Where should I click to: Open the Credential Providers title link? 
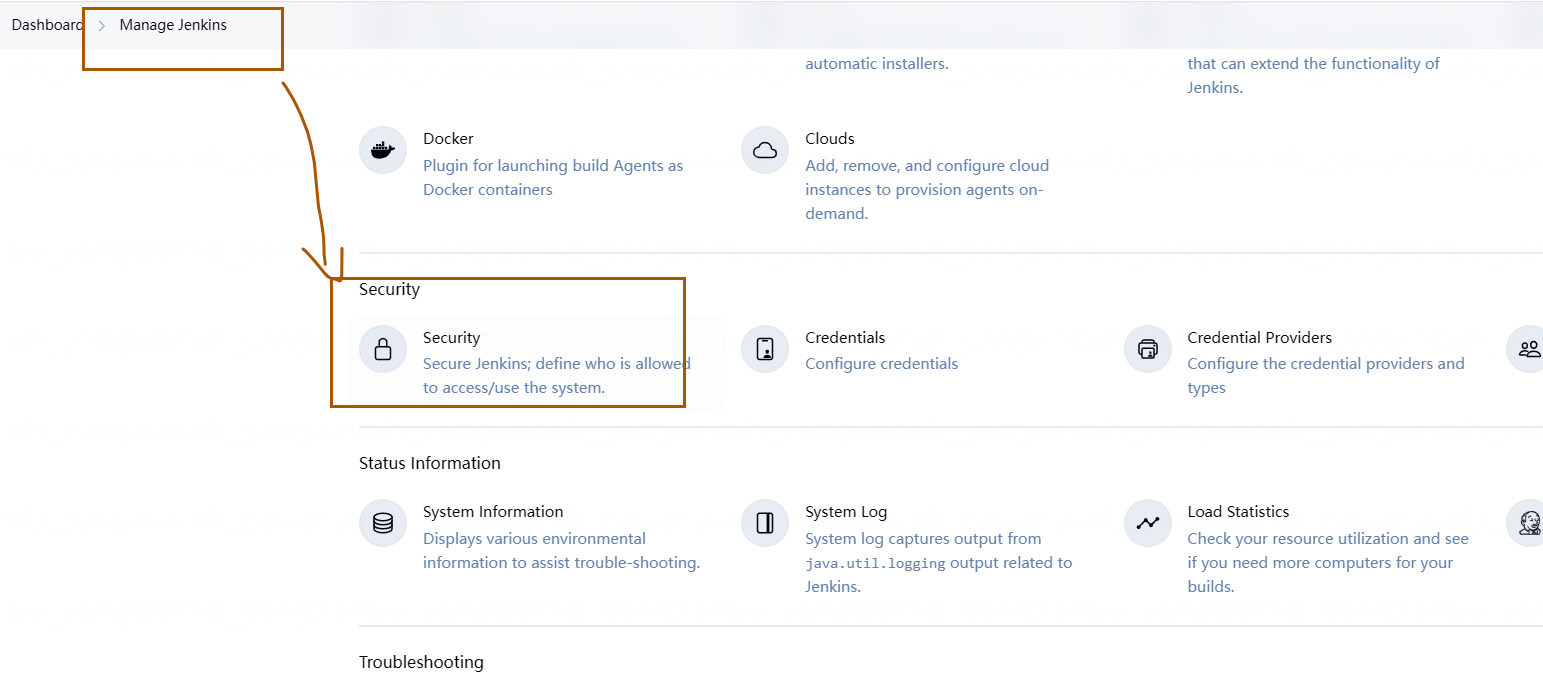[x=1259, y=337]
